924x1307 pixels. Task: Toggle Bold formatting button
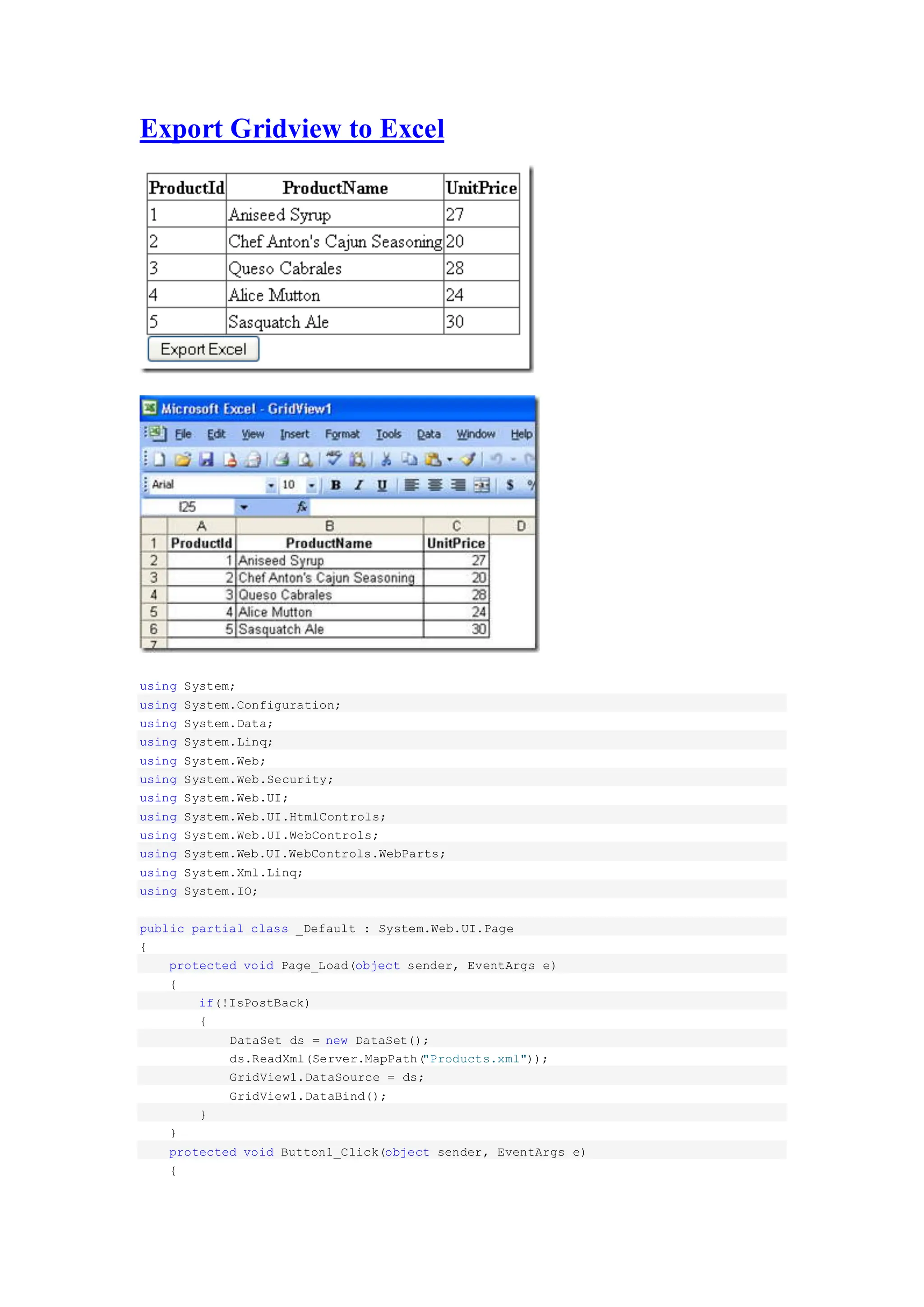(336, 485)
